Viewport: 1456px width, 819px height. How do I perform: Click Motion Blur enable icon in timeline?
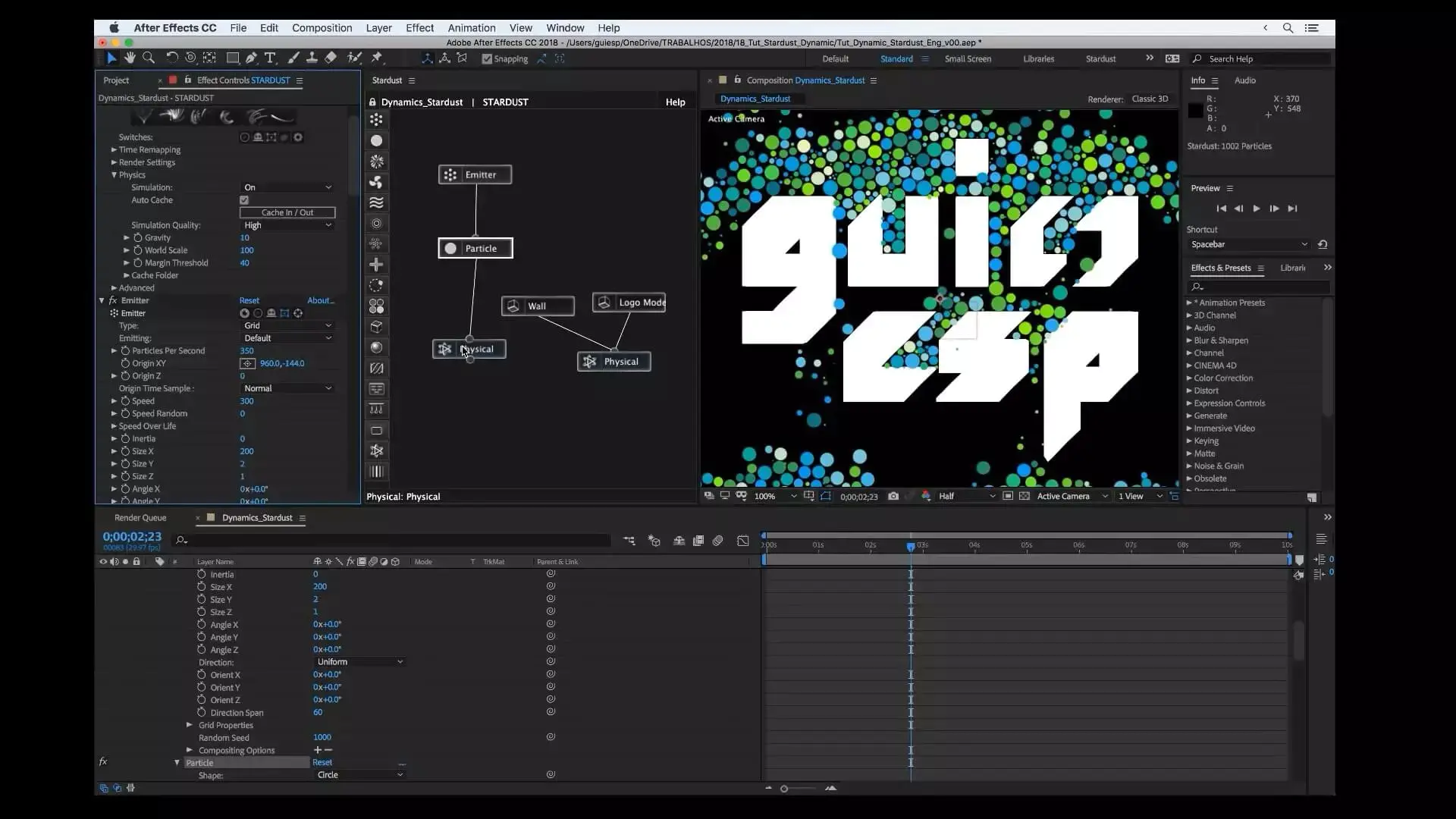[x=717, y=541]
